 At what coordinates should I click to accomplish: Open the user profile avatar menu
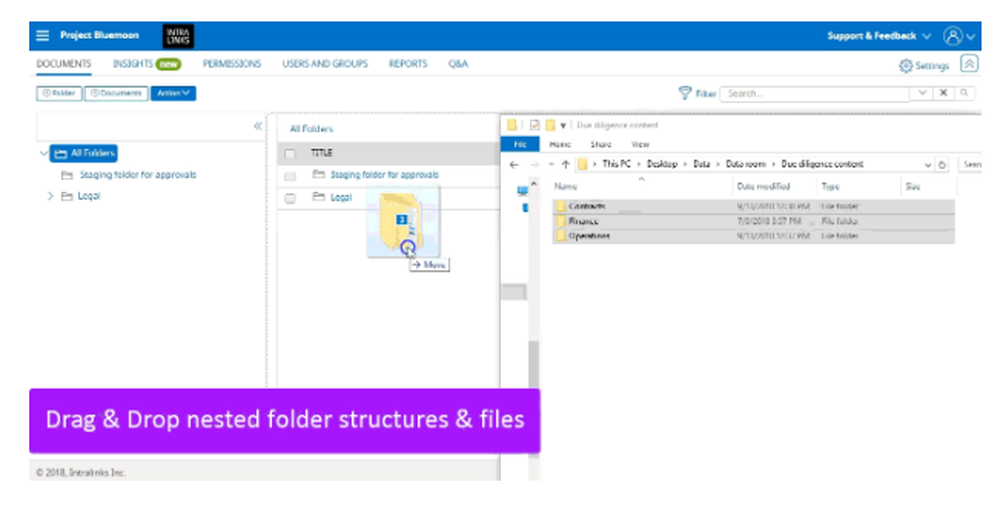tap(953, 36)
